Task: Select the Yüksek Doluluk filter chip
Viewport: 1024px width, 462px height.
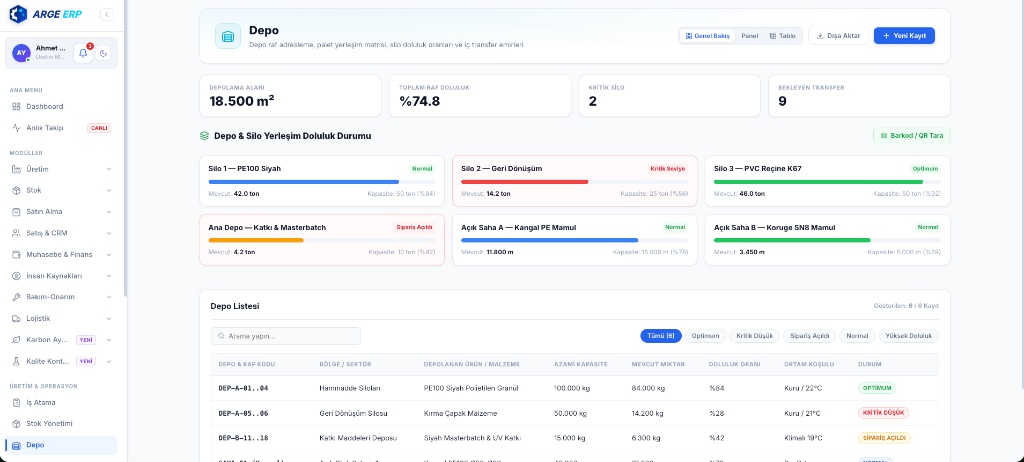Action: click(x=908, y=336)
